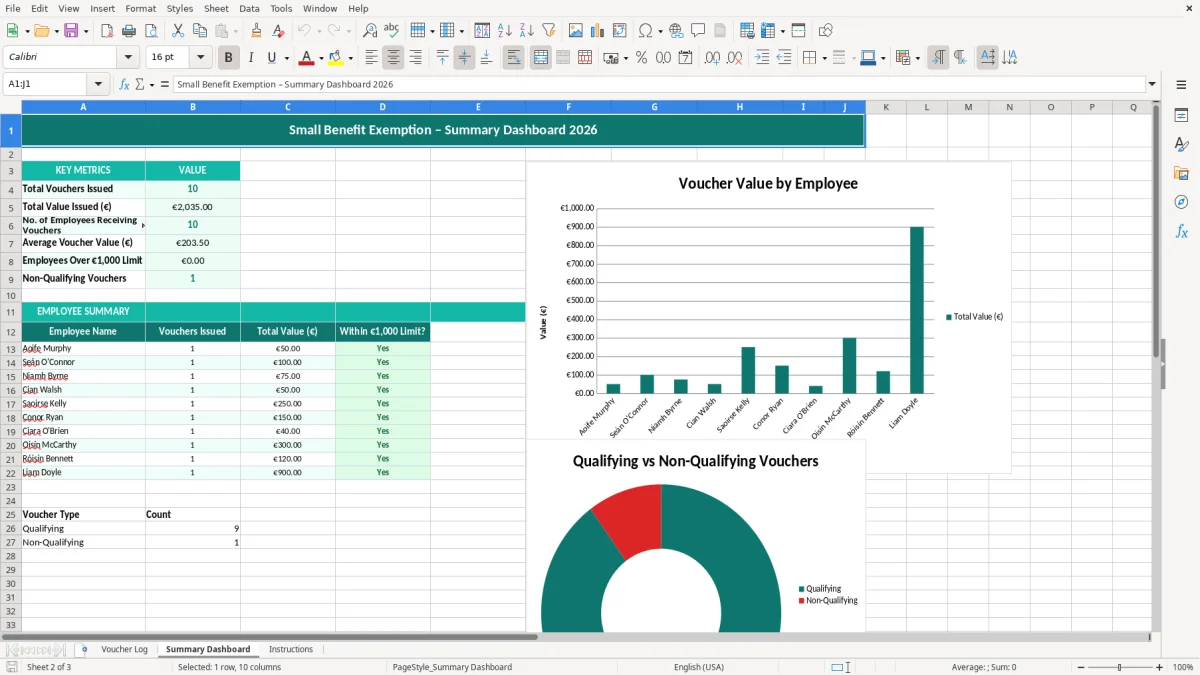Select row 25 header

coord(10,515)
